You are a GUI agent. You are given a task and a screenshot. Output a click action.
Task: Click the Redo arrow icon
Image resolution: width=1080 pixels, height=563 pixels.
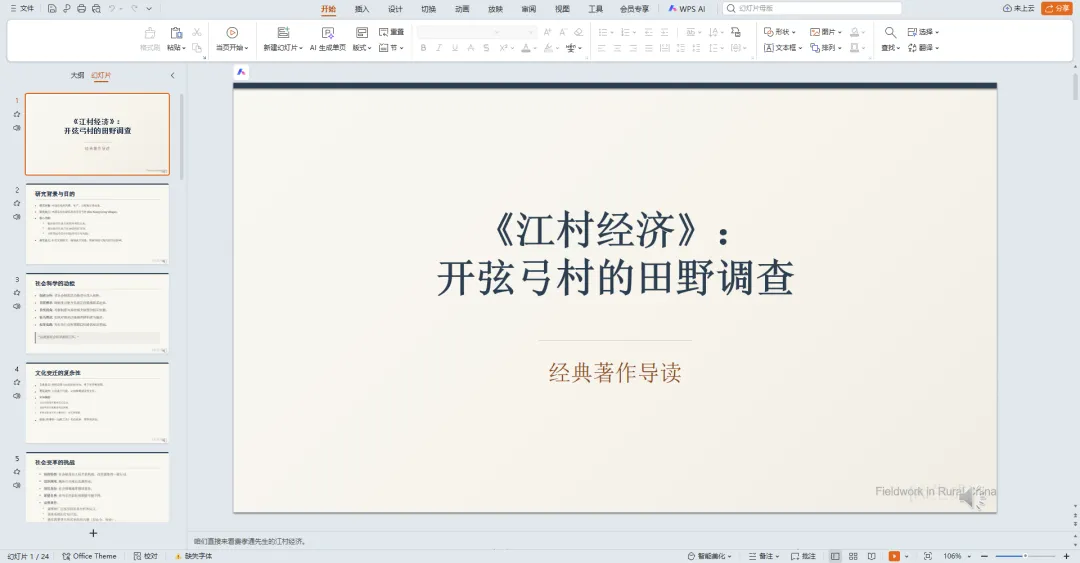(134, 8)
